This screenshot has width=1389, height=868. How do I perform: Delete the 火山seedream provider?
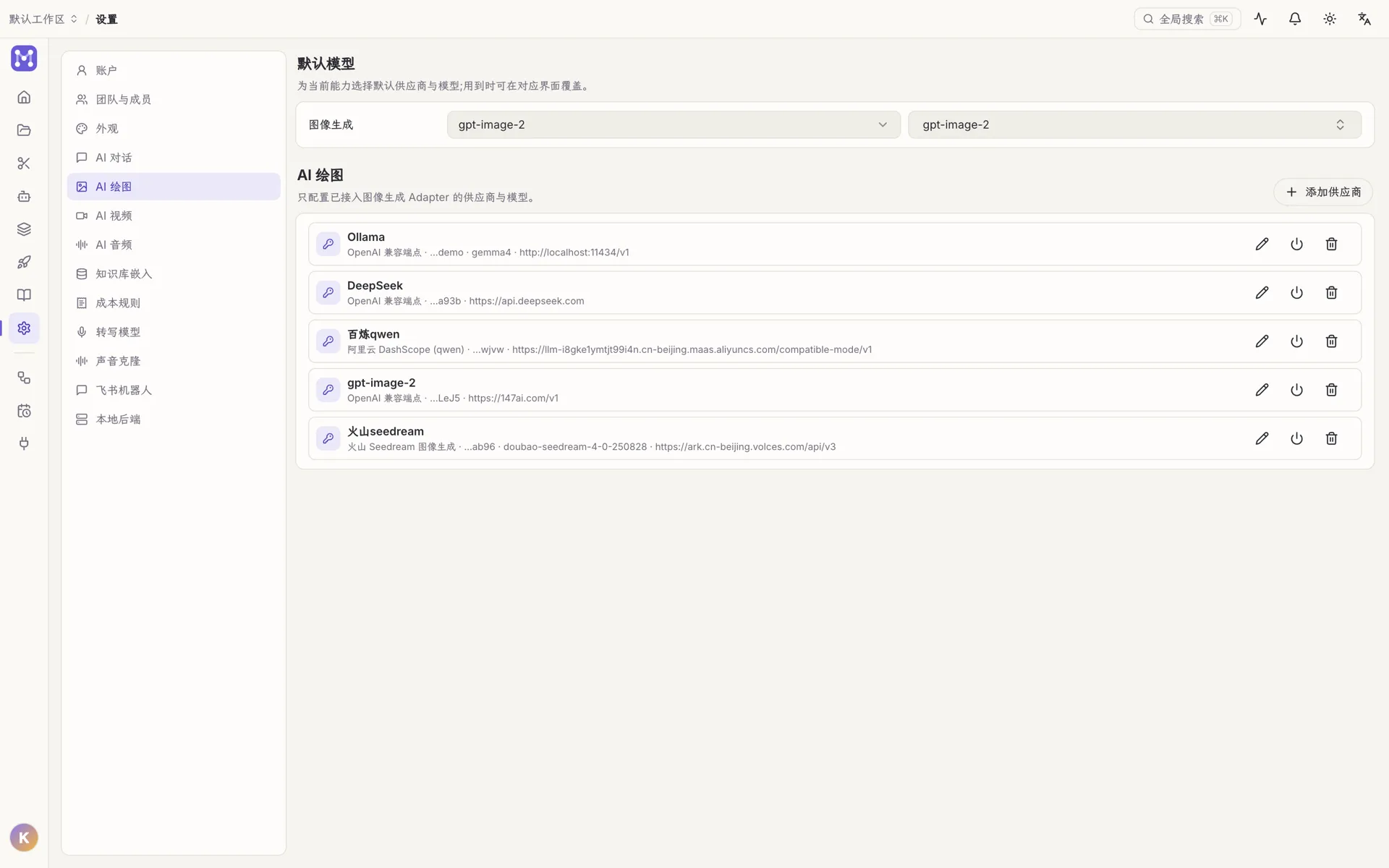coord(1331,438)
